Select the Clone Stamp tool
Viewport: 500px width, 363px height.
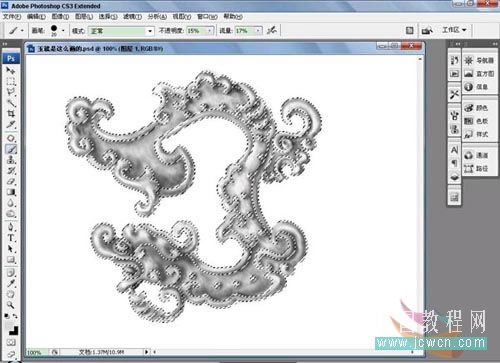pyautogui.click(x=11, y=160)
